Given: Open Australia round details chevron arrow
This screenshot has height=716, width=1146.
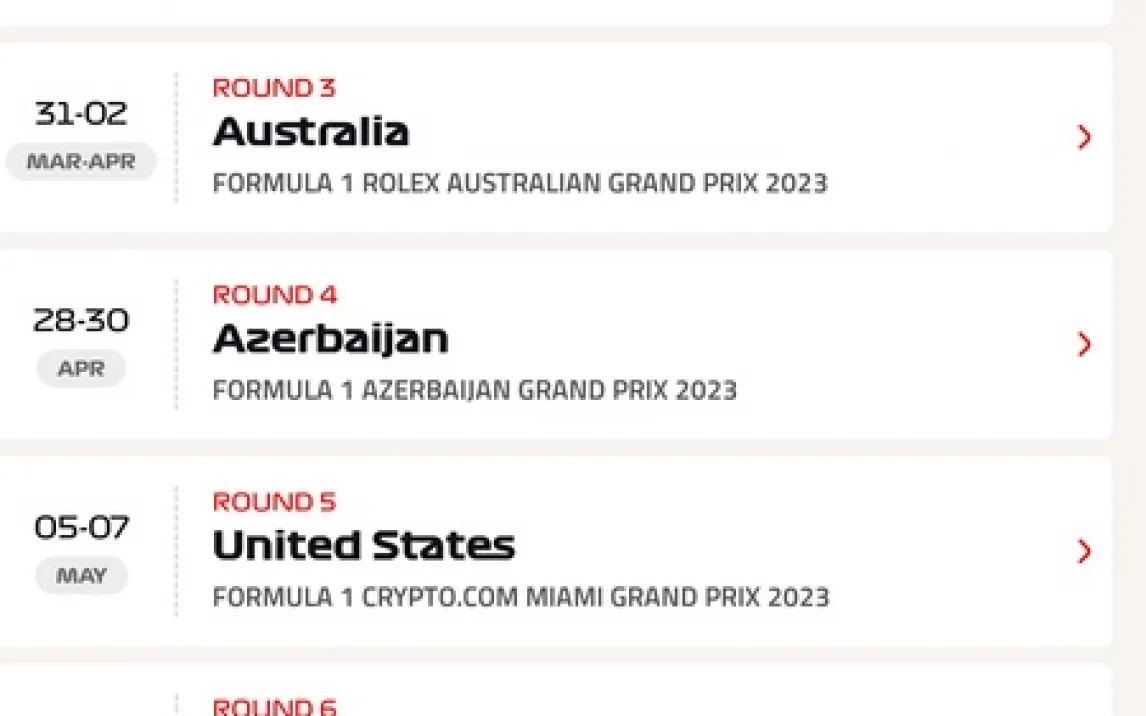Looking at the screenshot, I should tap(1084, 137).
